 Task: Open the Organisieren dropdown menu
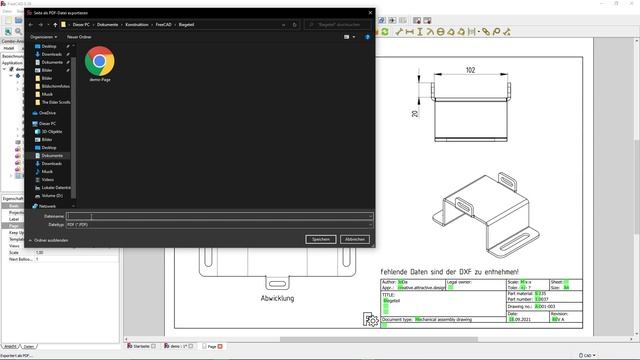click(43, 37)
